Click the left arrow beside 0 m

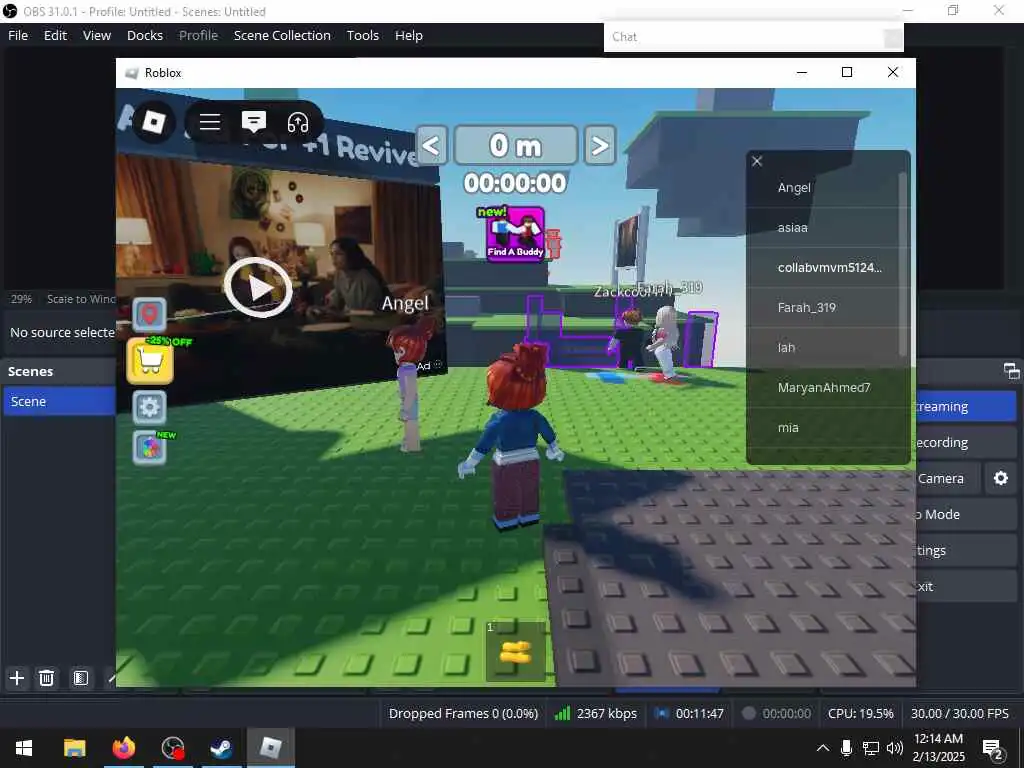(x=431, y=145)
